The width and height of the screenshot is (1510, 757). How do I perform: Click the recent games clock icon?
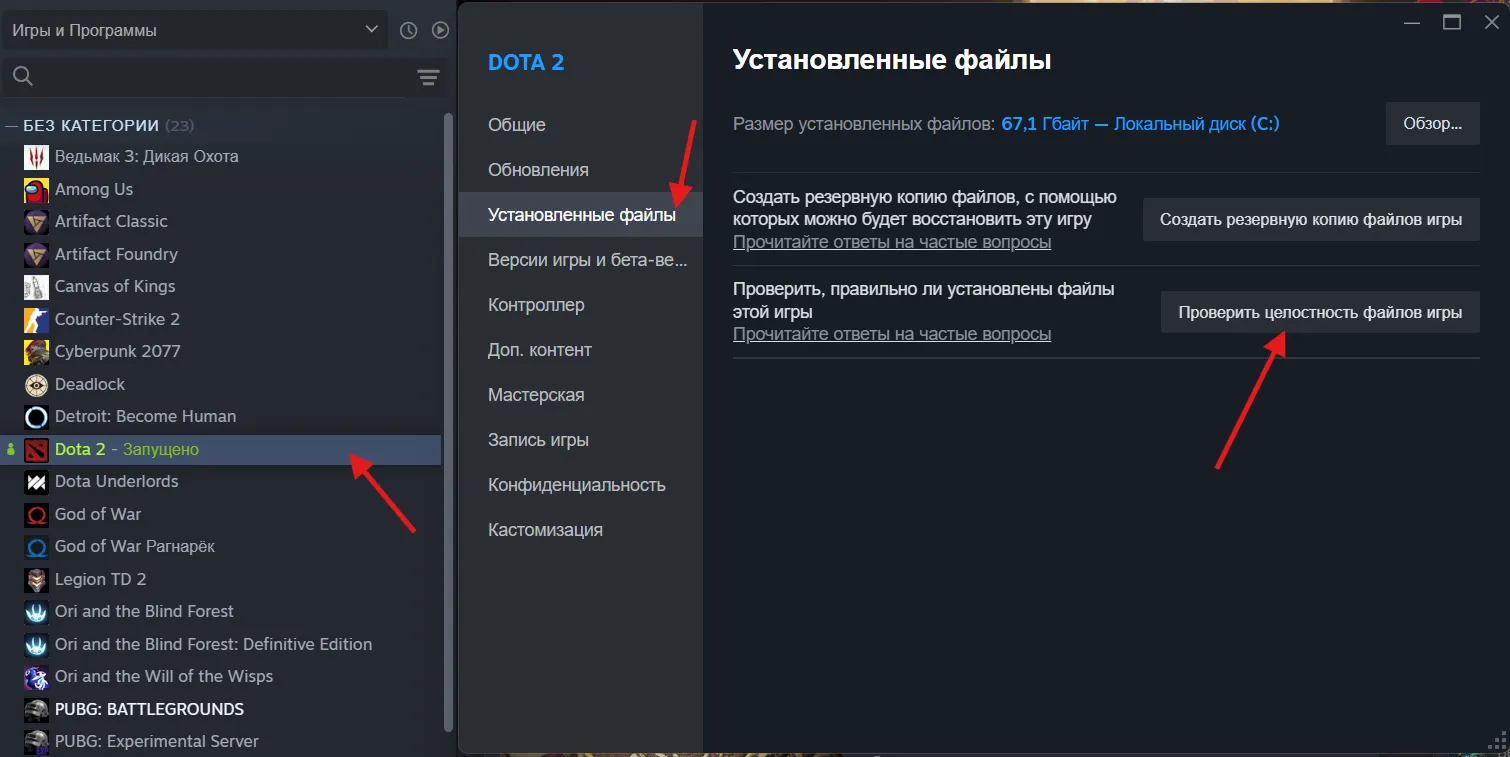coord(408,30)
